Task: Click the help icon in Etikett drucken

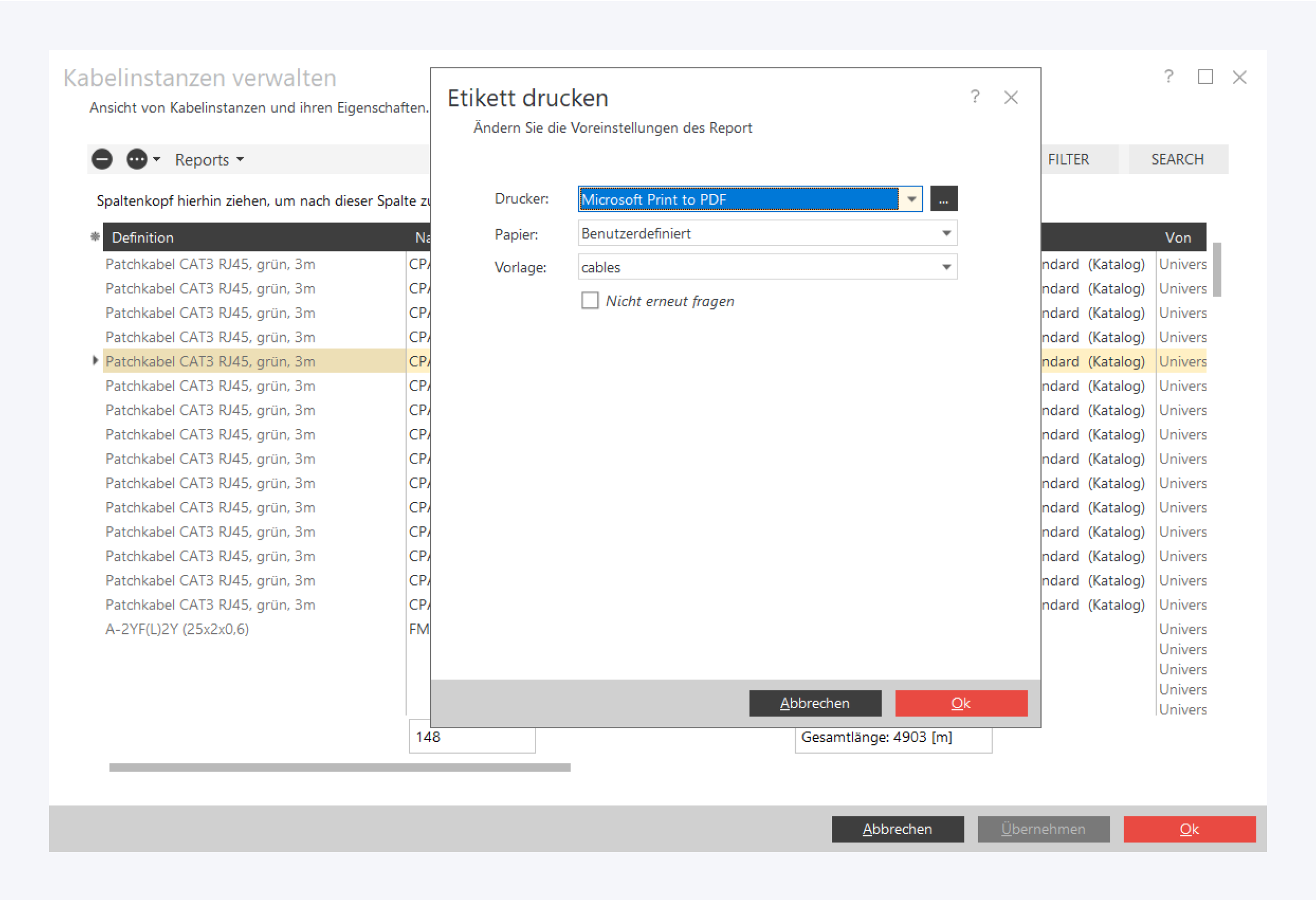Action: click(975, 98)
